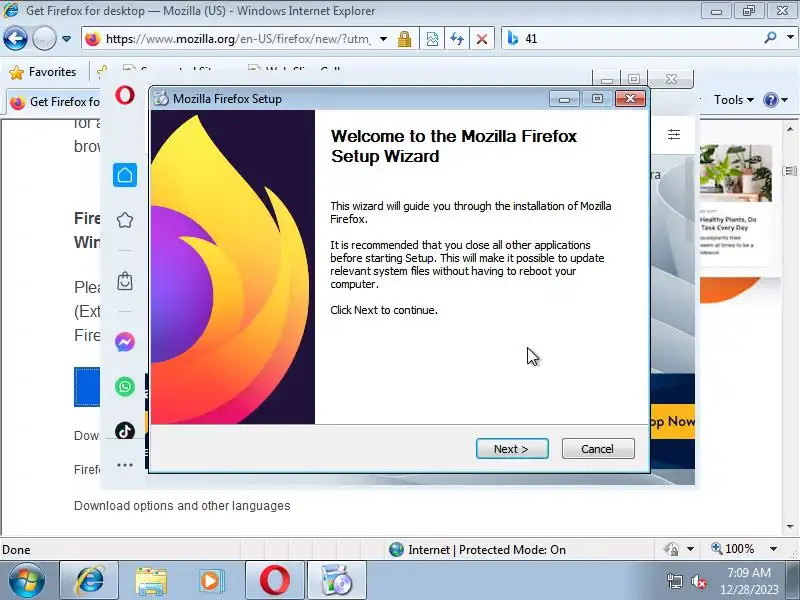Open Opera sidebar home icon

125,175
